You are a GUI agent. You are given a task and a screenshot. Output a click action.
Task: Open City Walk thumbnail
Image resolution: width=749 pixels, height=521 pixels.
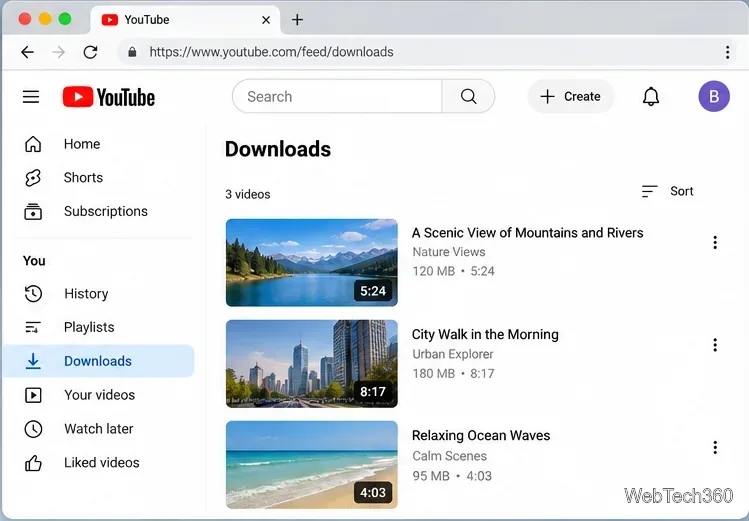(x=311, y=363)
